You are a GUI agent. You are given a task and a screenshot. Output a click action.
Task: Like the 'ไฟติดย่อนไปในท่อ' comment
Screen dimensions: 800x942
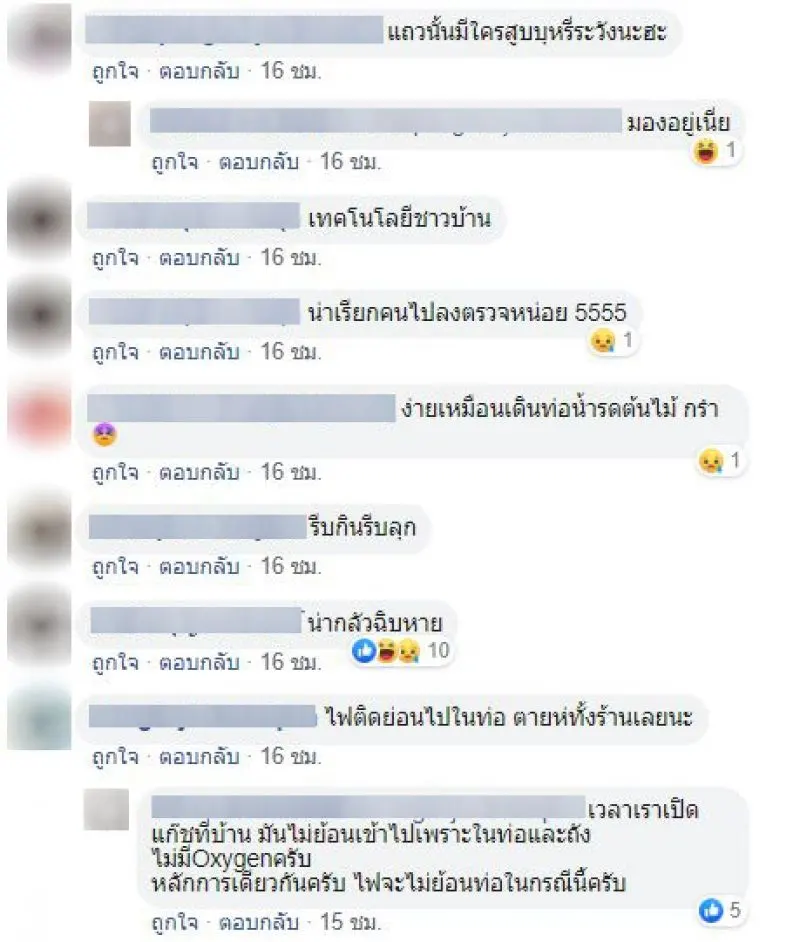tap(115, 756)
